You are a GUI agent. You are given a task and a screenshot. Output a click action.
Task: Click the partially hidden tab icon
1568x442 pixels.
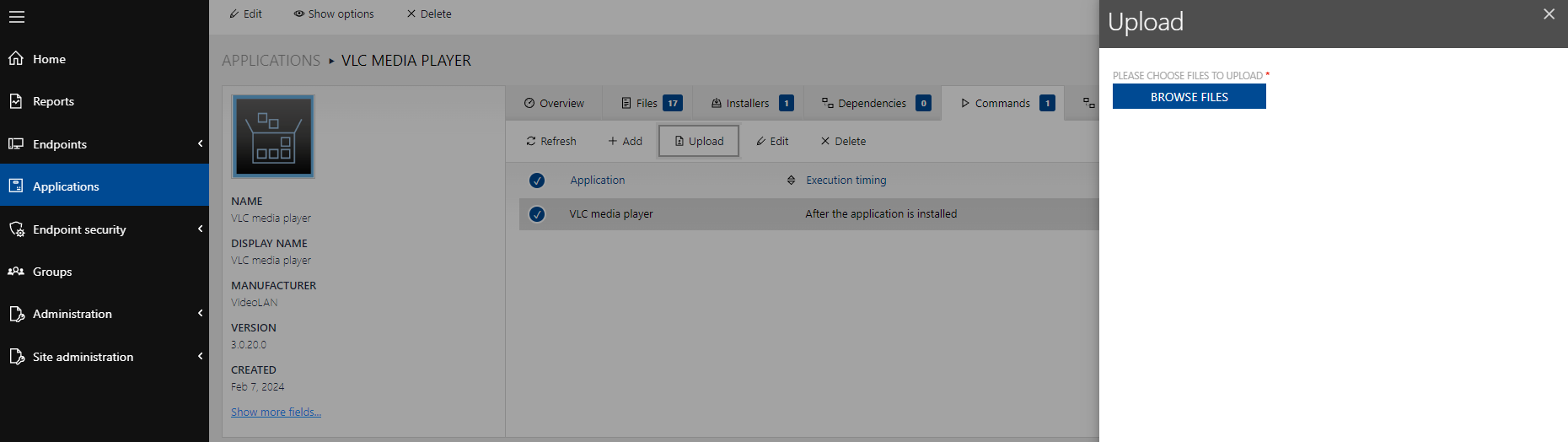pyautogui.click(x=1088, y=103)
